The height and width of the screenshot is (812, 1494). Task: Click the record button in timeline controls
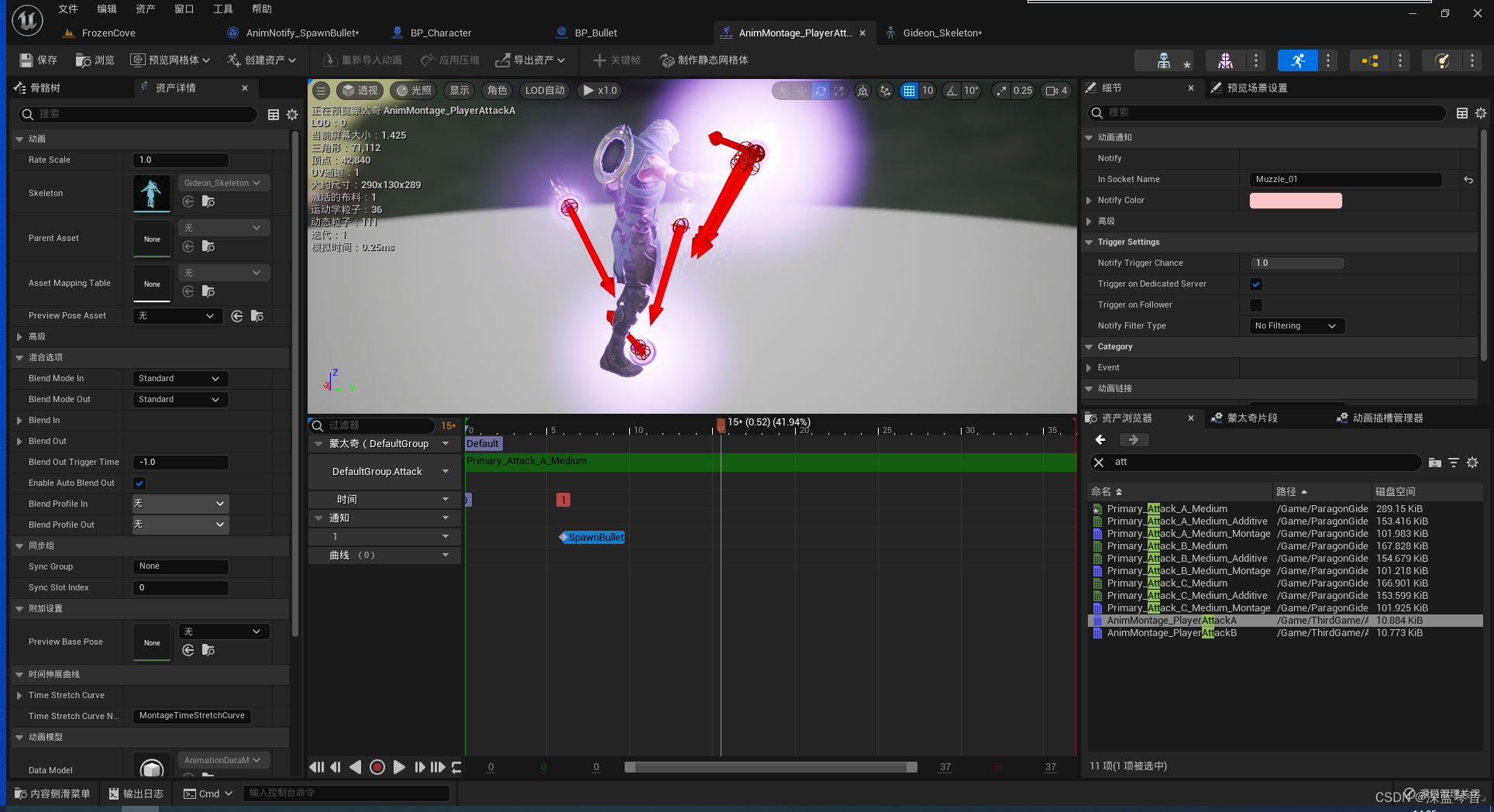377,767
